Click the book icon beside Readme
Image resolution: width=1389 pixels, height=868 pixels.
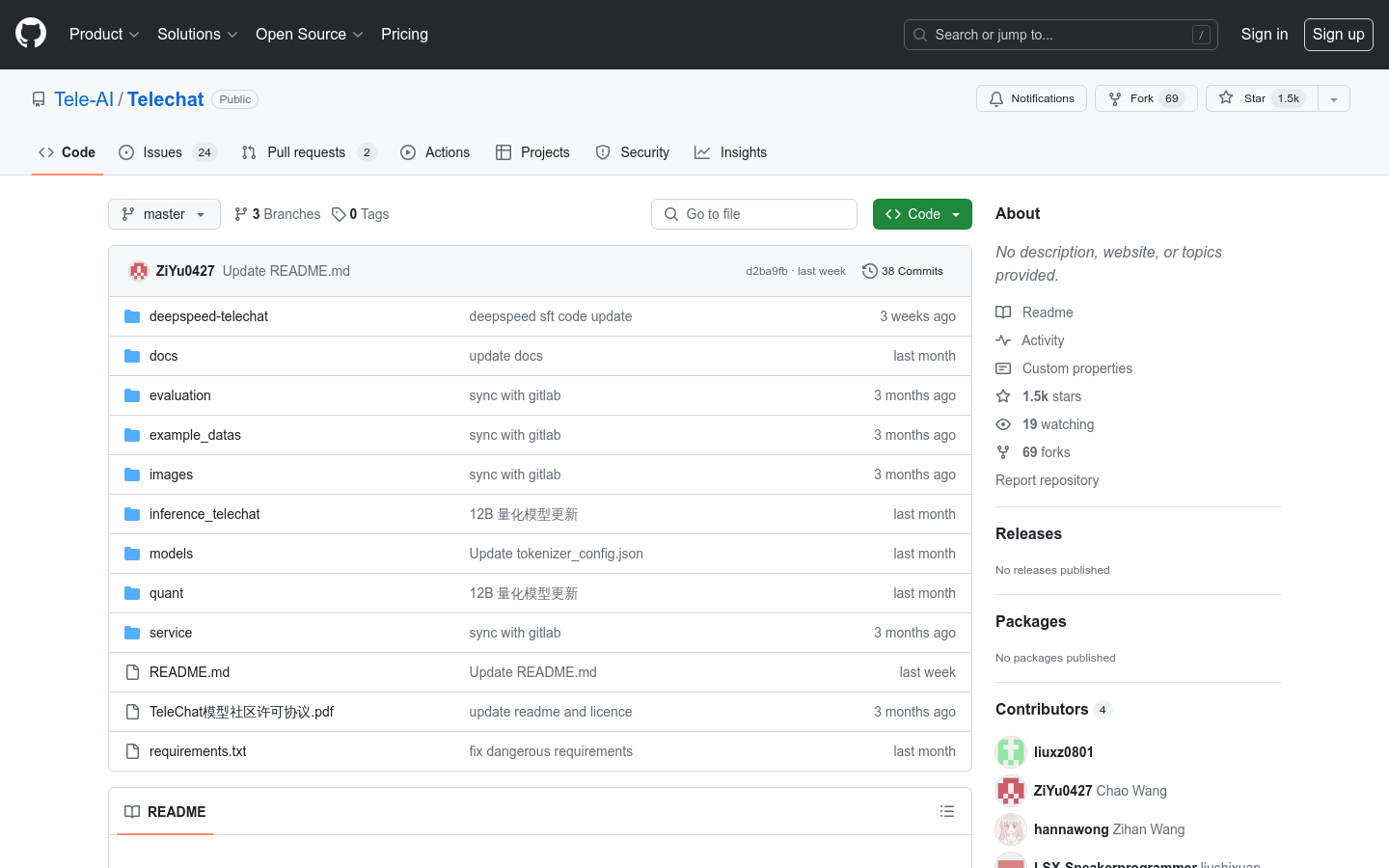coord(1003,312)
